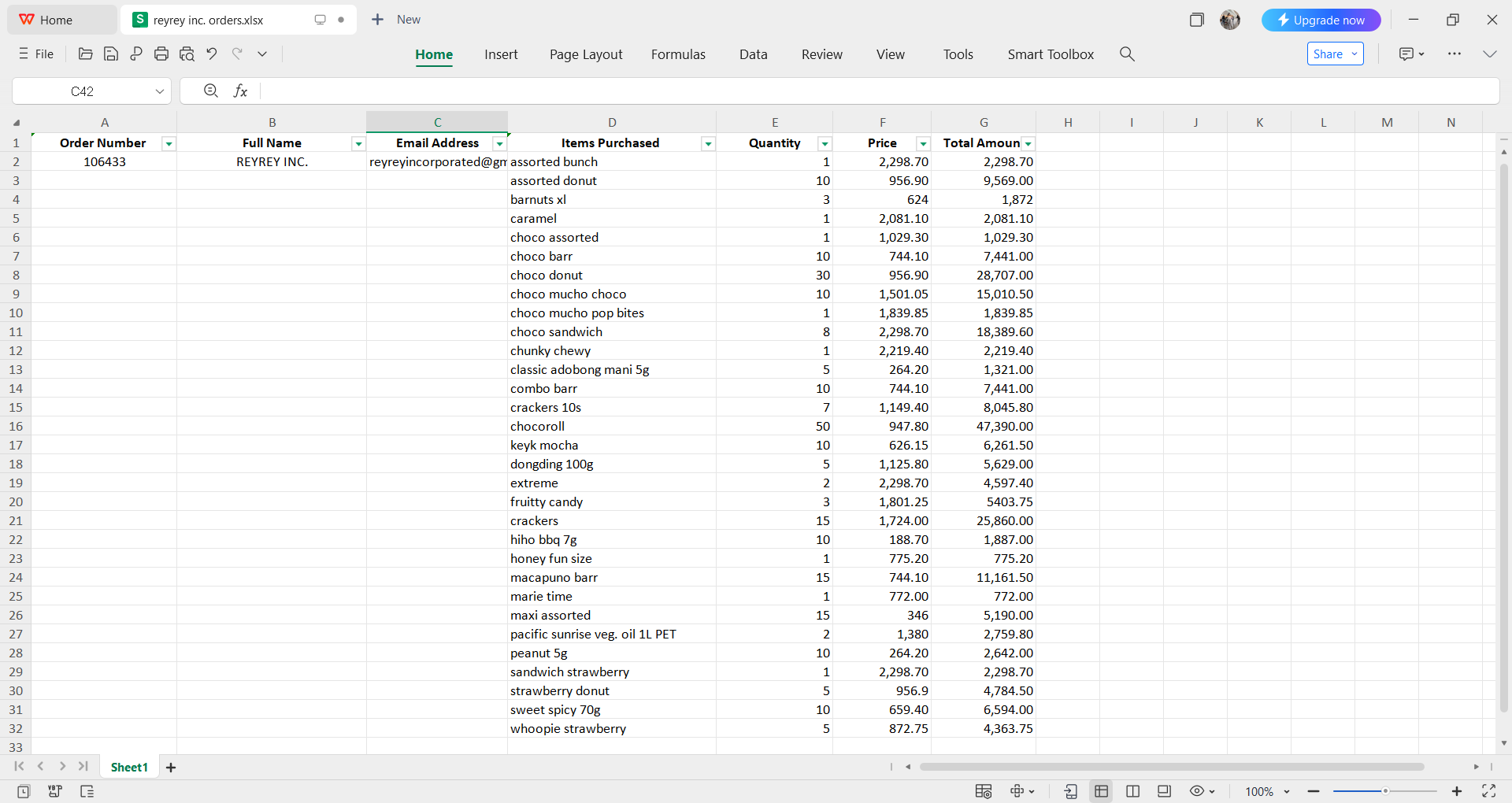This screenshot has width=1512, height=803.
Task: Print the spreadsheet with the printer icon
Action: [x=161, y=54]
